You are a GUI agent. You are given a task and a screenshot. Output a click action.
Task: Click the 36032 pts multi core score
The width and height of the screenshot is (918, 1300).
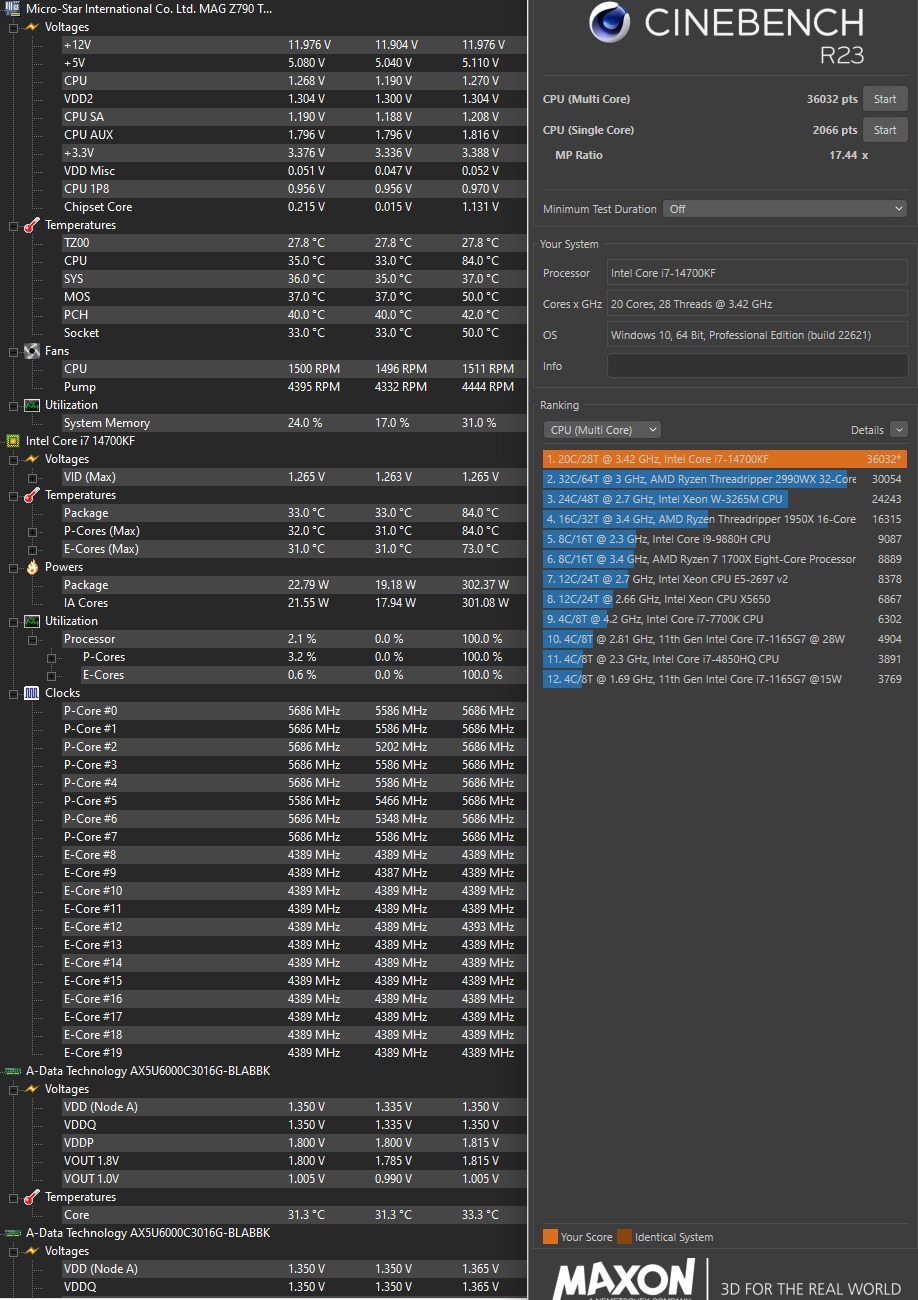[x=832, y=99]
